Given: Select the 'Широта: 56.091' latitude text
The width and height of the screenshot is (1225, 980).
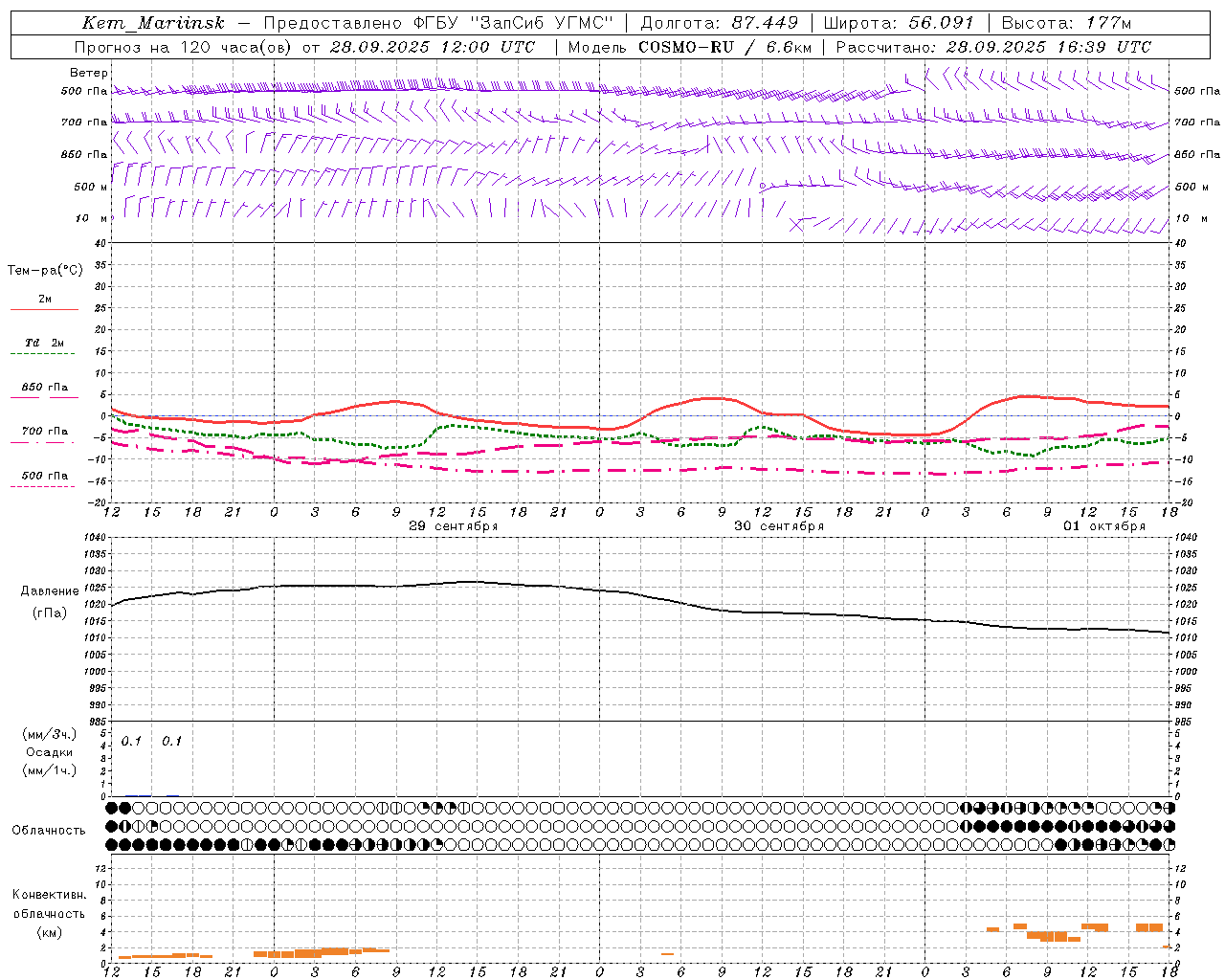Looking at the screenshot, I should [899, 23].
